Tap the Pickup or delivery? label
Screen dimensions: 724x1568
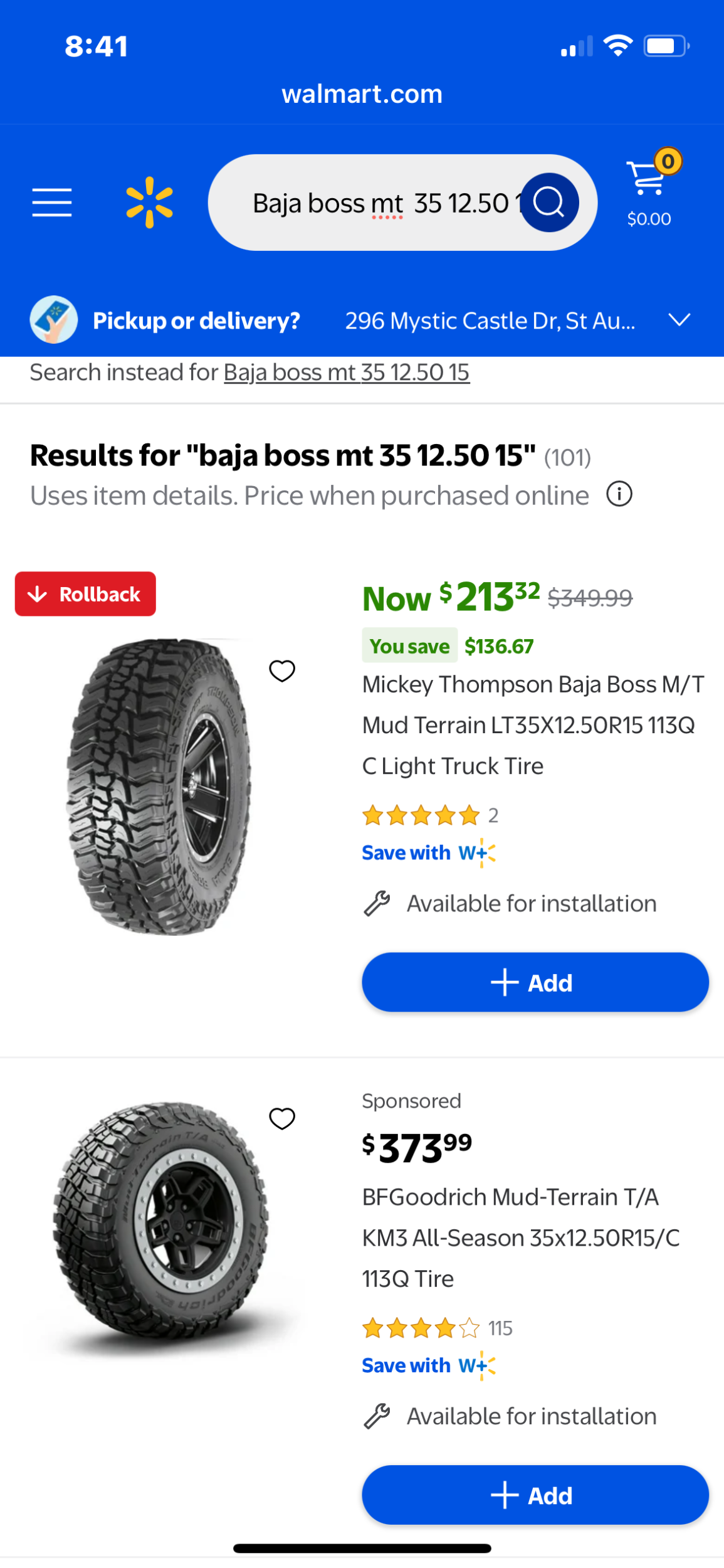tap(196, 321)
